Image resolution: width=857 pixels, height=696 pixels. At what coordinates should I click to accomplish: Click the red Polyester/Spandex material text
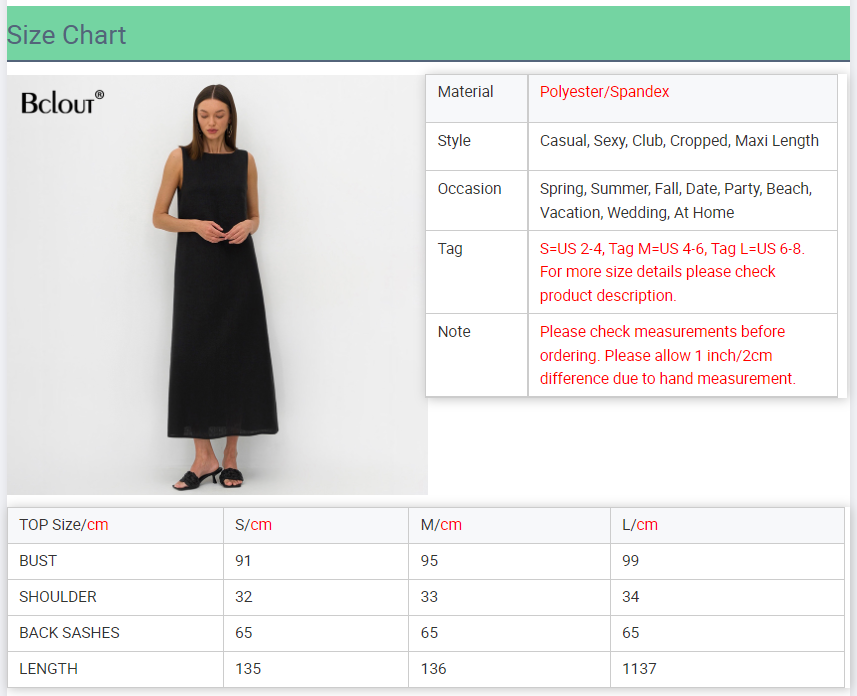604,92
